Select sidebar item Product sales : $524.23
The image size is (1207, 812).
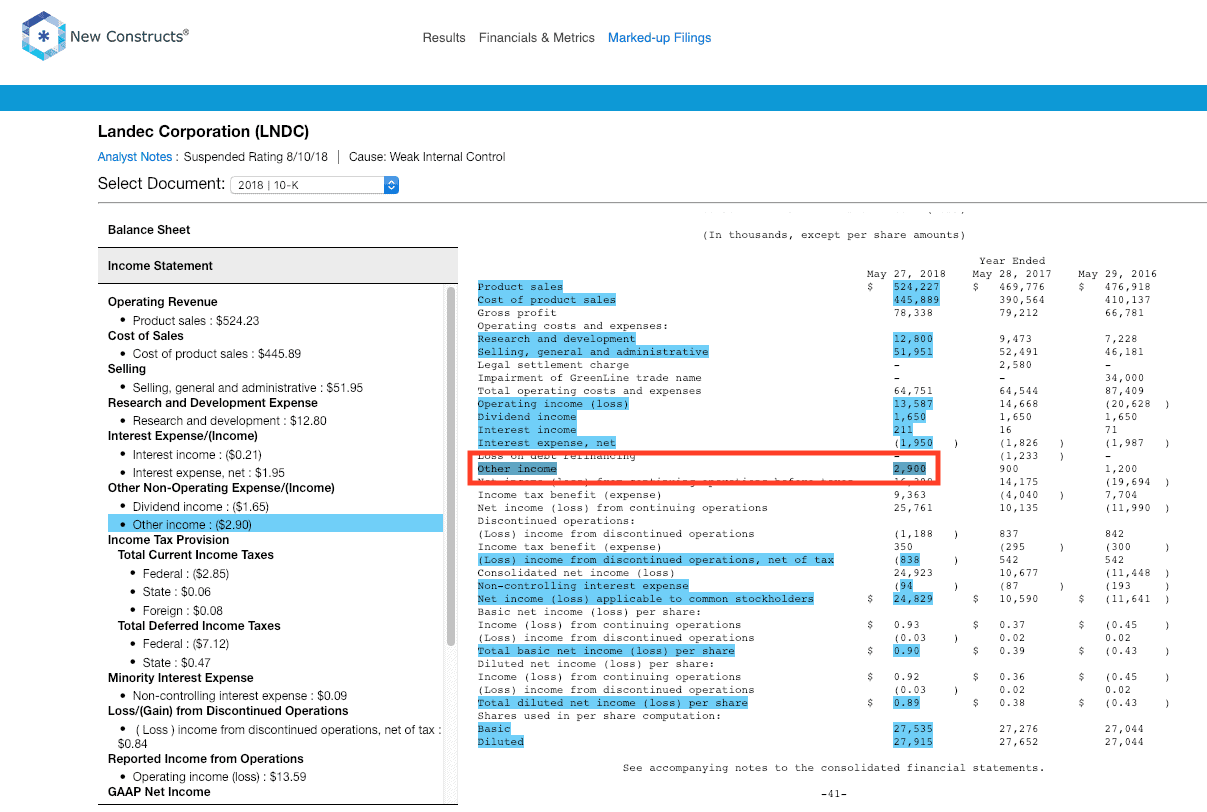click(196, 321)
